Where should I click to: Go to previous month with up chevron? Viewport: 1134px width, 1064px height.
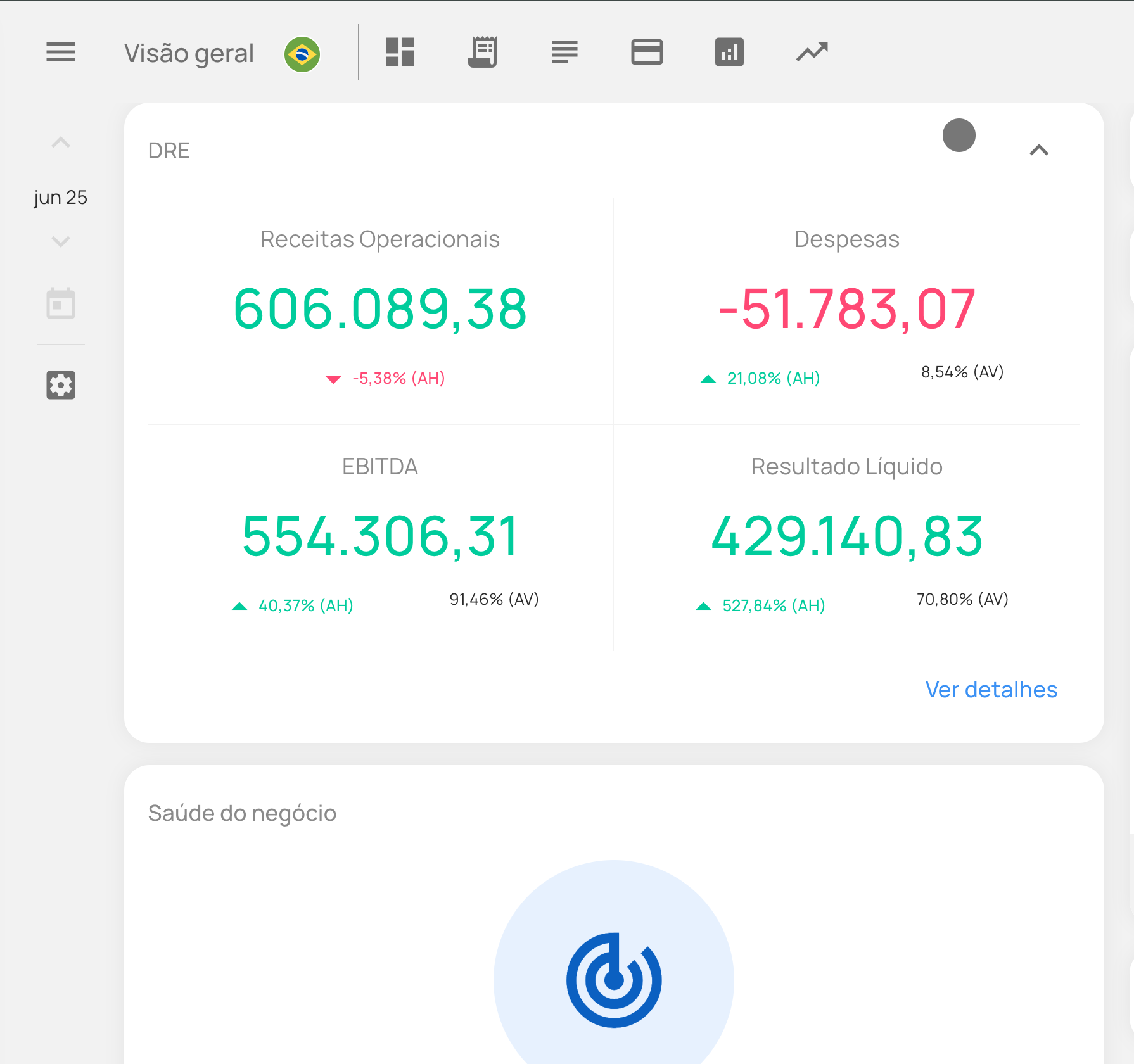click(x=61, y=143)
